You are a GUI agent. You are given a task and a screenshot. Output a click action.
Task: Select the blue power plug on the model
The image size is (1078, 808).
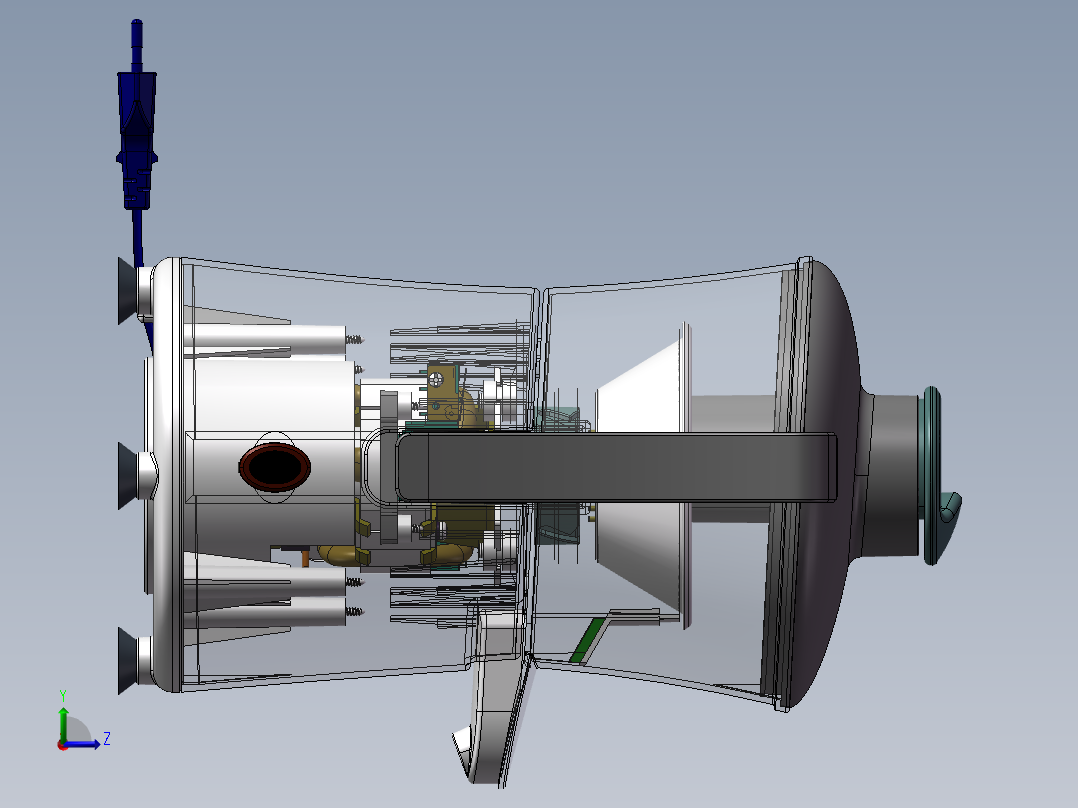point(137,116)
